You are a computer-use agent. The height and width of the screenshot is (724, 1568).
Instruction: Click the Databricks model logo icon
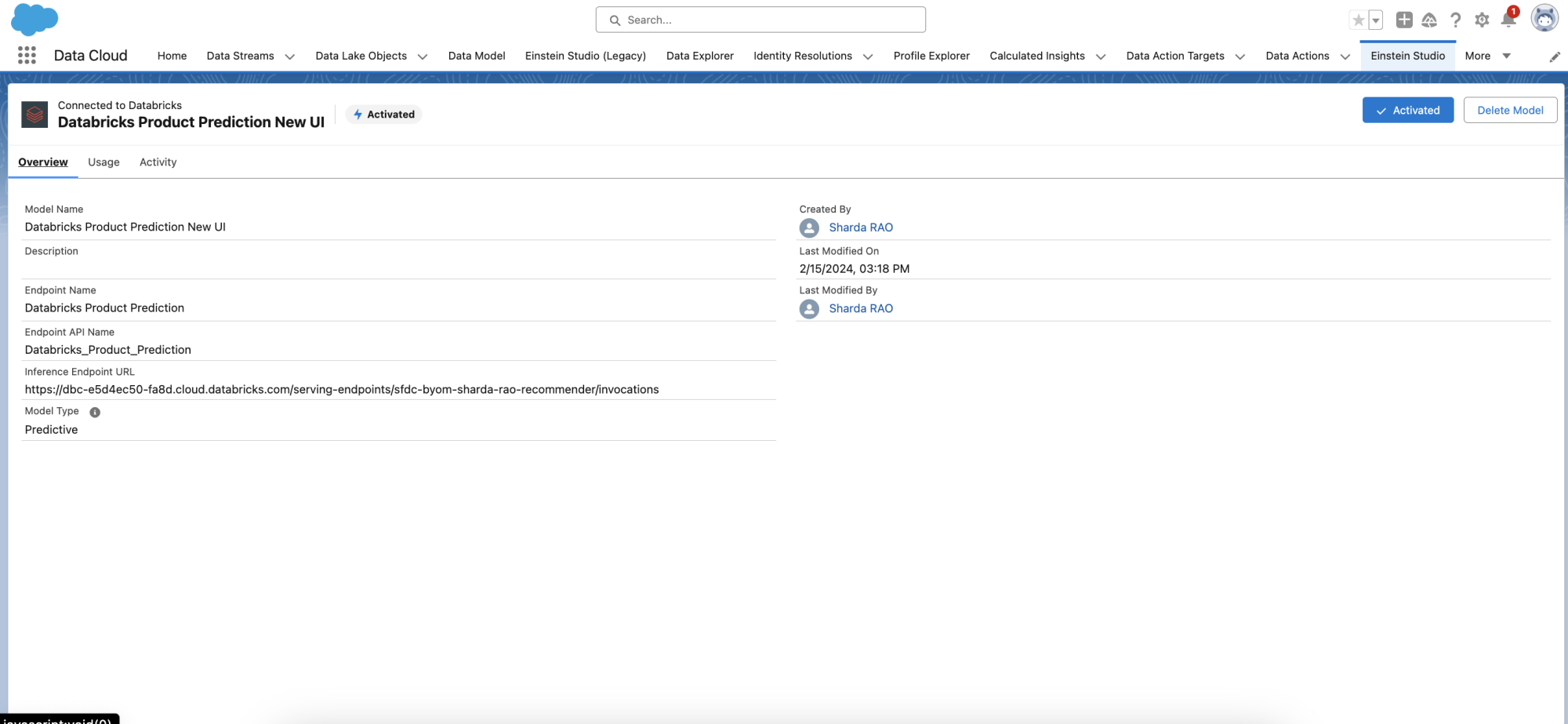[x=34, y=115]
